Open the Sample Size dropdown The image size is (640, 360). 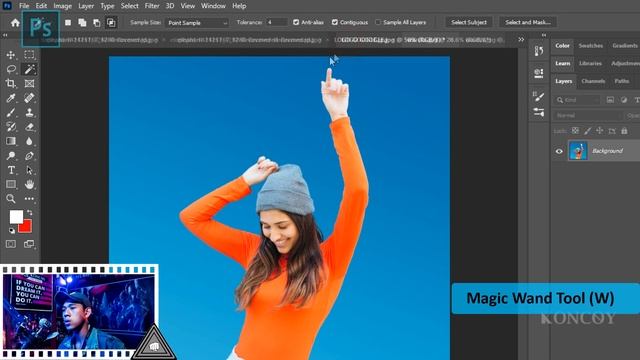pos(197,23)
